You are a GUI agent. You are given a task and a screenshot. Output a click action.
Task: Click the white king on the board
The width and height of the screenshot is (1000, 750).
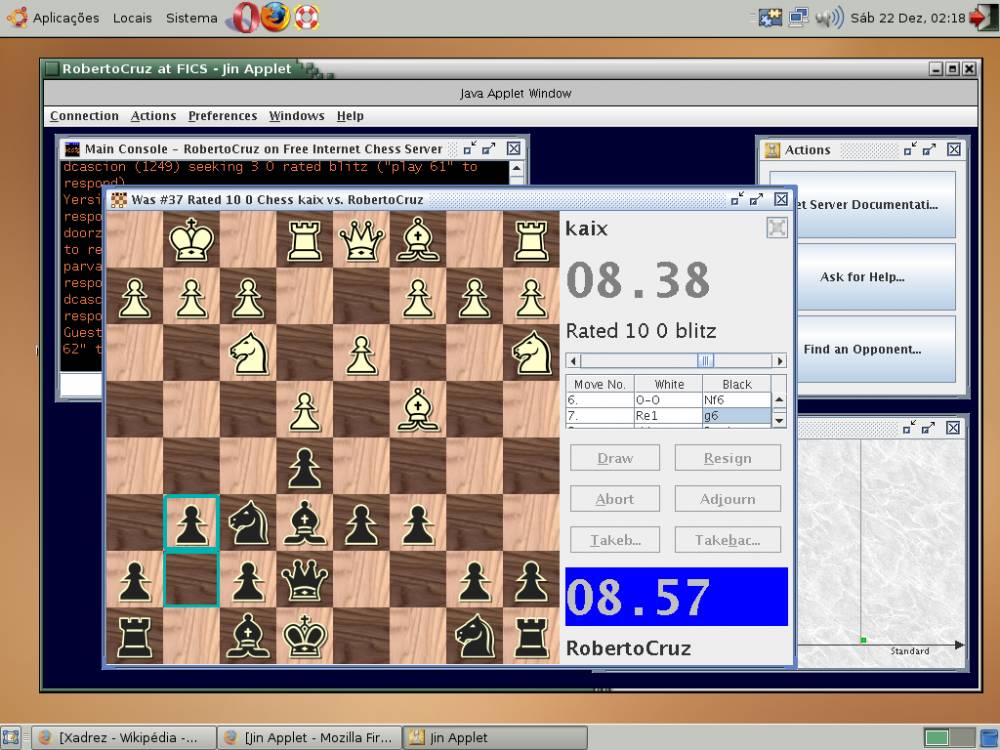[x=191, y=240]
